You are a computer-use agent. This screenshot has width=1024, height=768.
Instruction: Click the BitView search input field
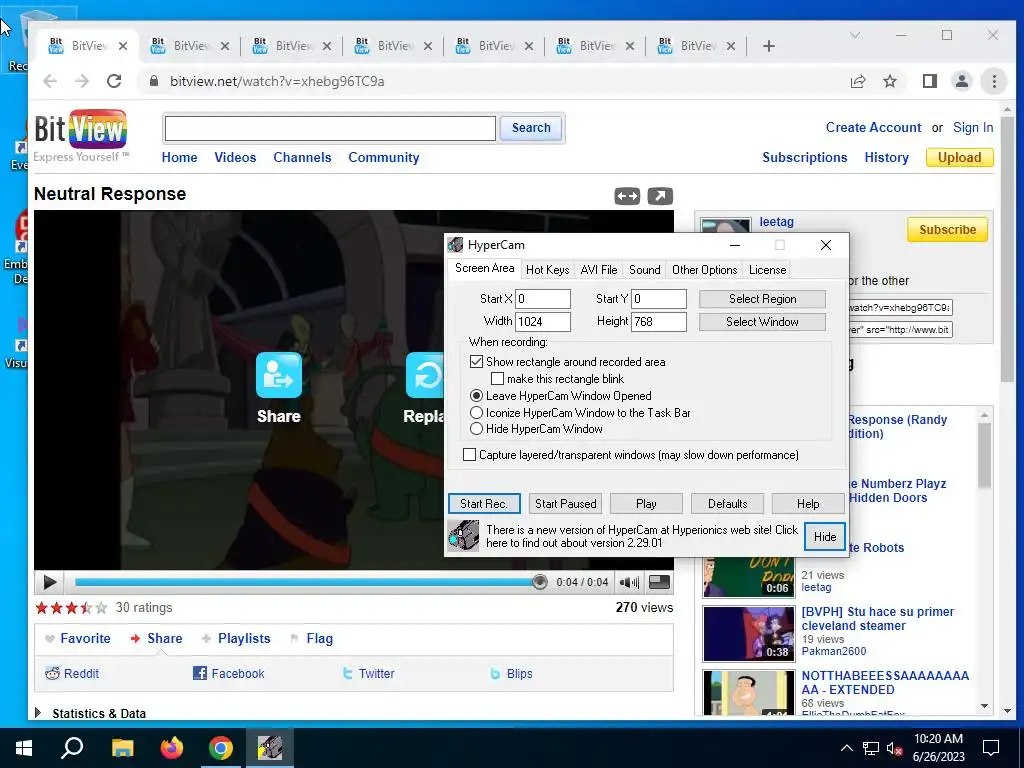330,128
